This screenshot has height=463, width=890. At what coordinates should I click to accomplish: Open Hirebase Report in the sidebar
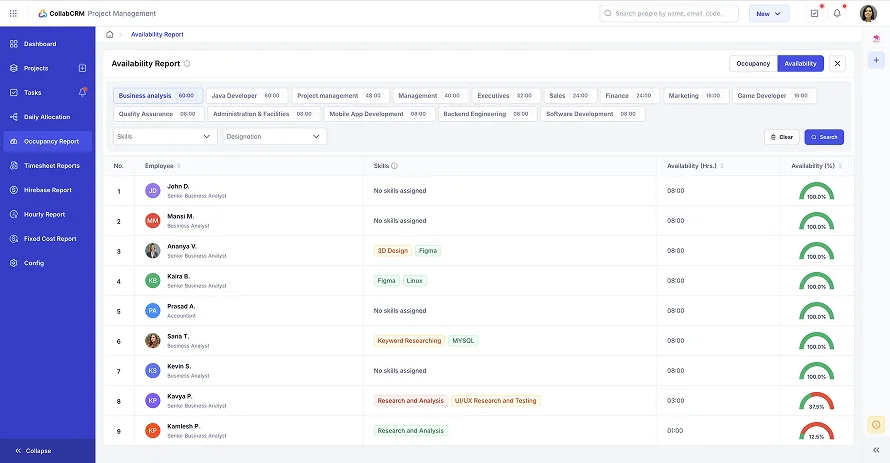point(48,190)
